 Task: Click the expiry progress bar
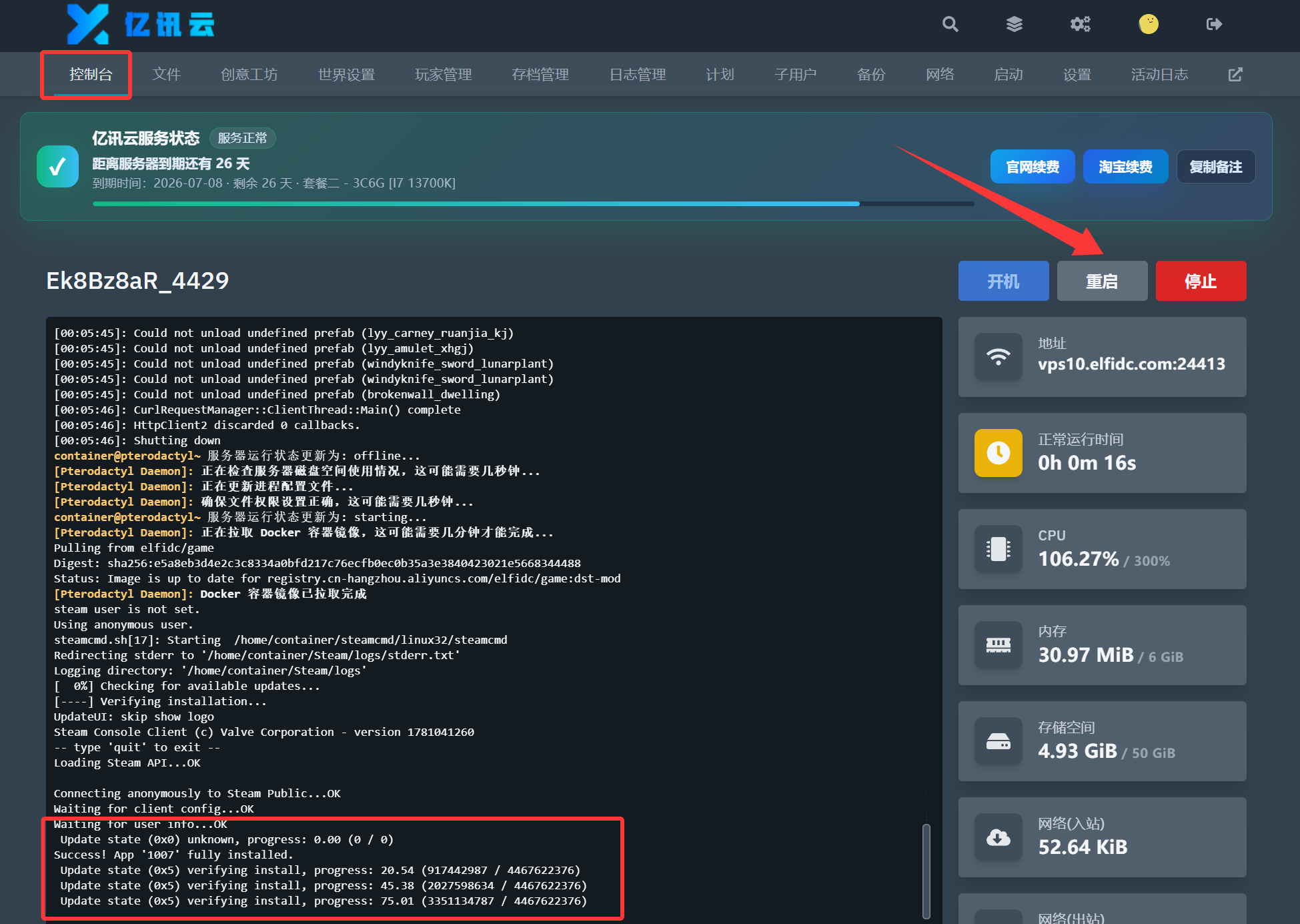[x=533, y=203]
